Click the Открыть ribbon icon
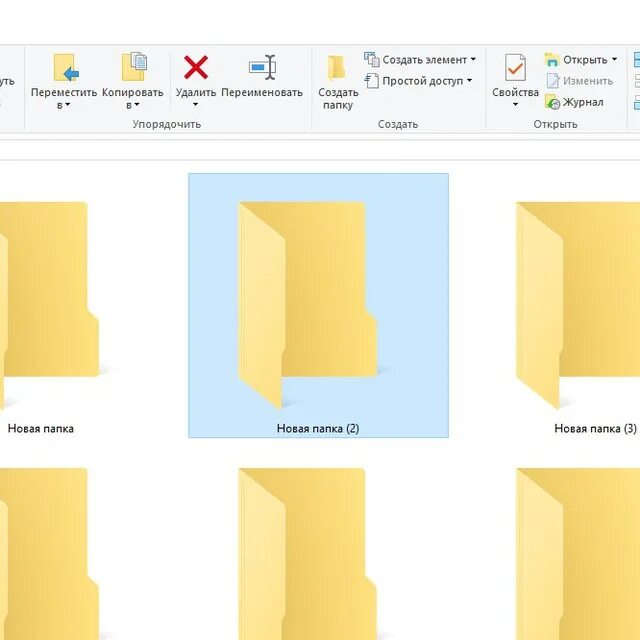Screen dimensions: 640x640 pyautogui.click(x=552, y=60)
